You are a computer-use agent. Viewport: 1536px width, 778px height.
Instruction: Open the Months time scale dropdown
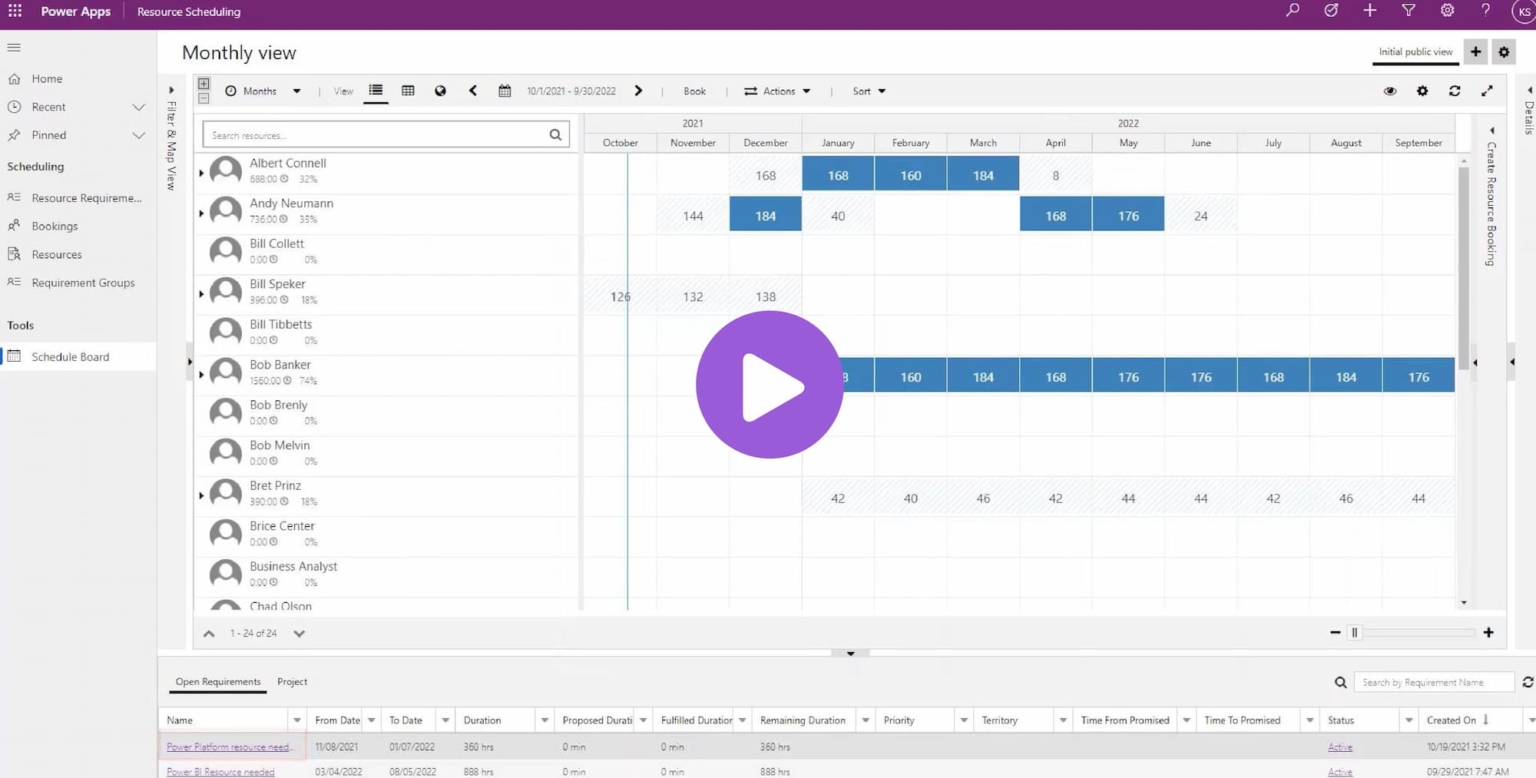coord(263,91)
